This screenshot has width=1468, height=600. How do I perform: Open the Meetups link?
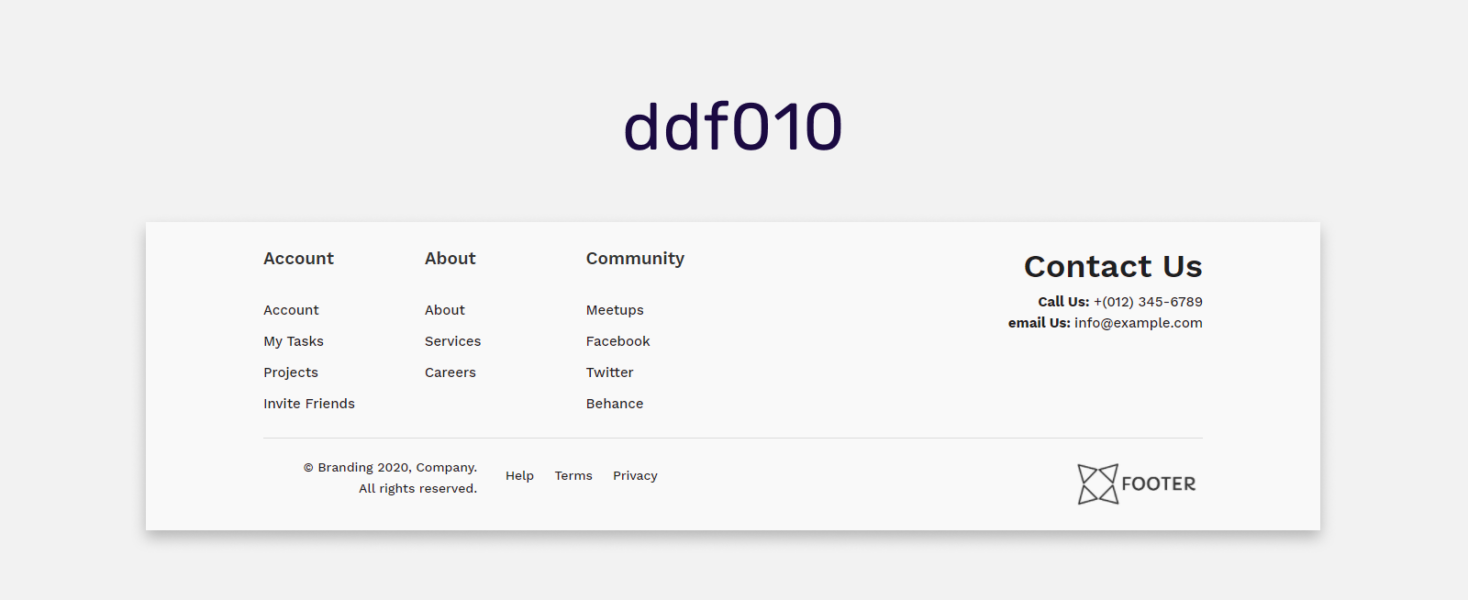[x=614, y=310]
